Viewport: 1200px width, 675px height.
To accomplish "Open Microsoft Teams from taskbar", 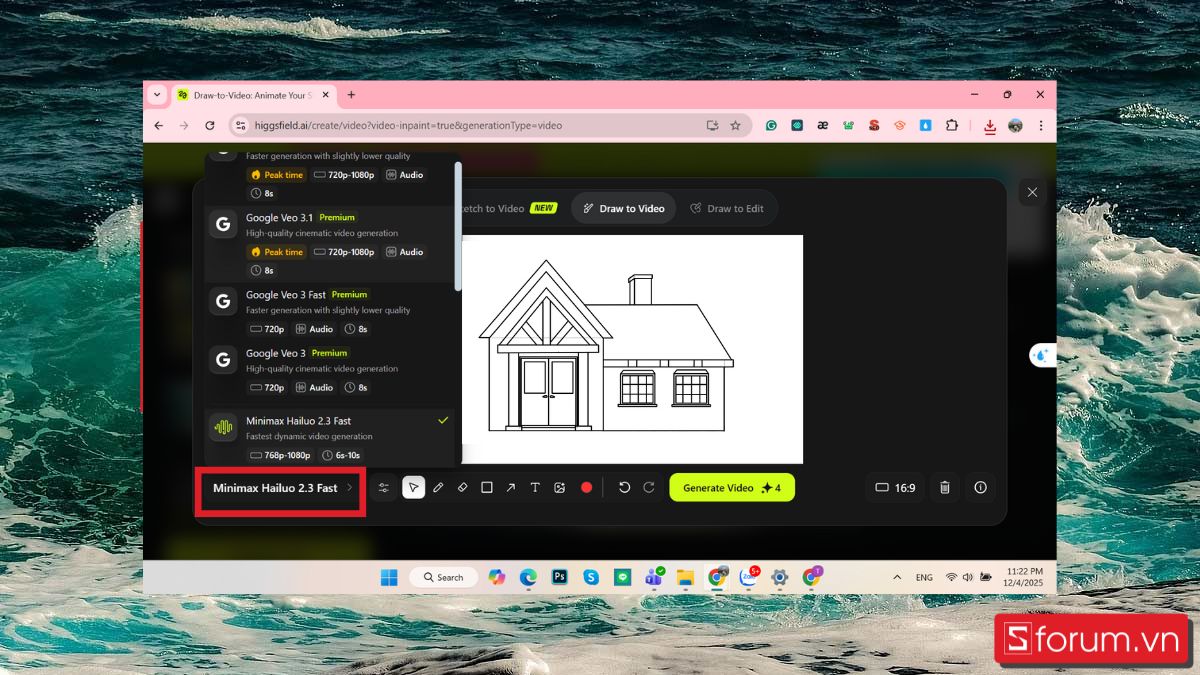I will coord(654,577).
